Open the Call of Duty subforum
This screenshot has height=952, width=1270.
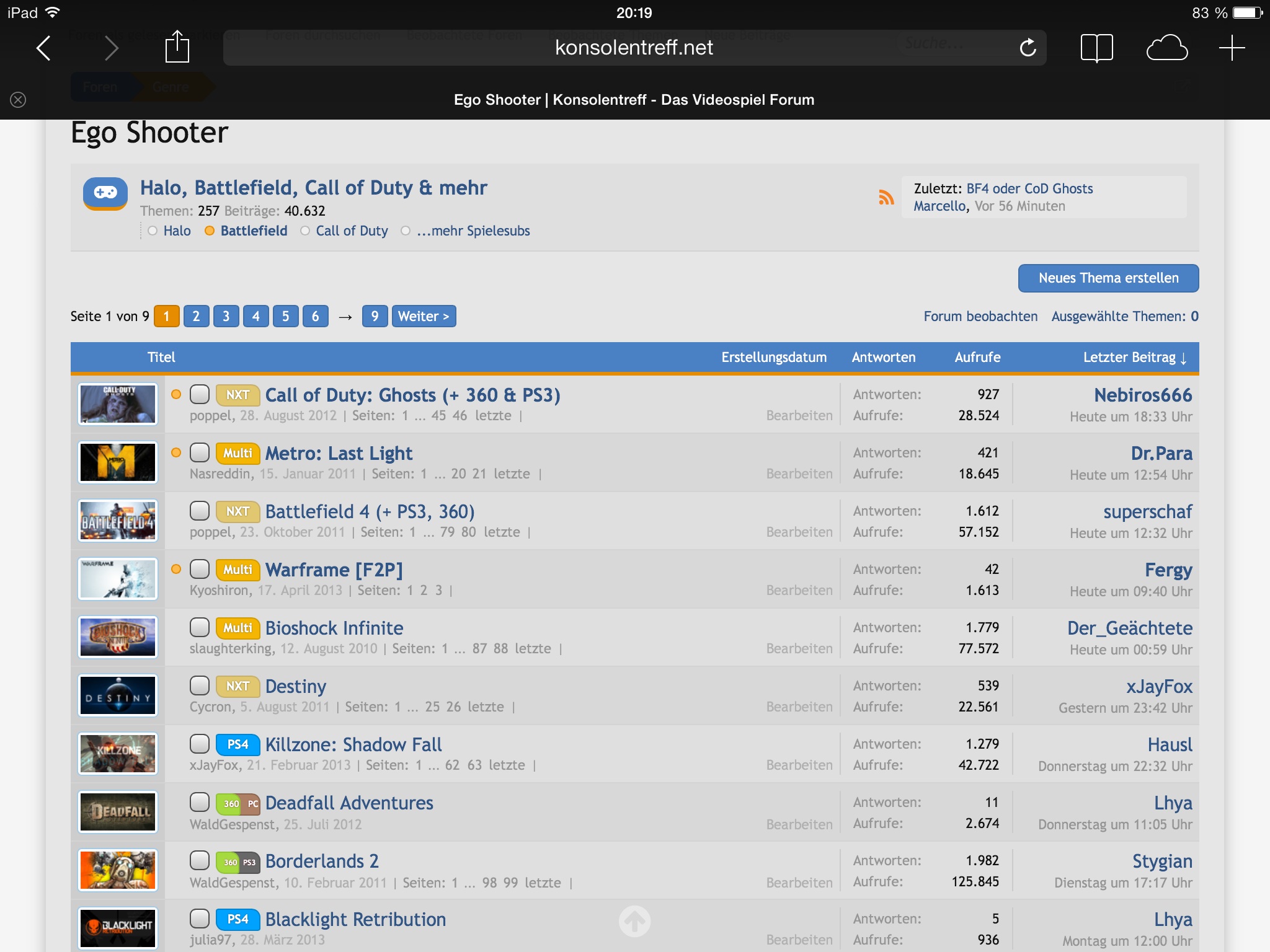[352, 231]
